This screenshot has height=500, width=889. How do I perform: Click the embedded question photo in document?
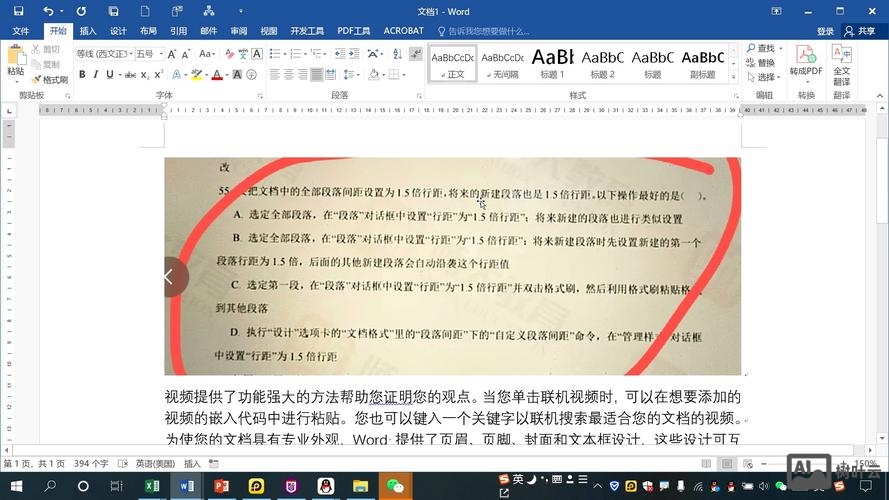click(452, 266)
